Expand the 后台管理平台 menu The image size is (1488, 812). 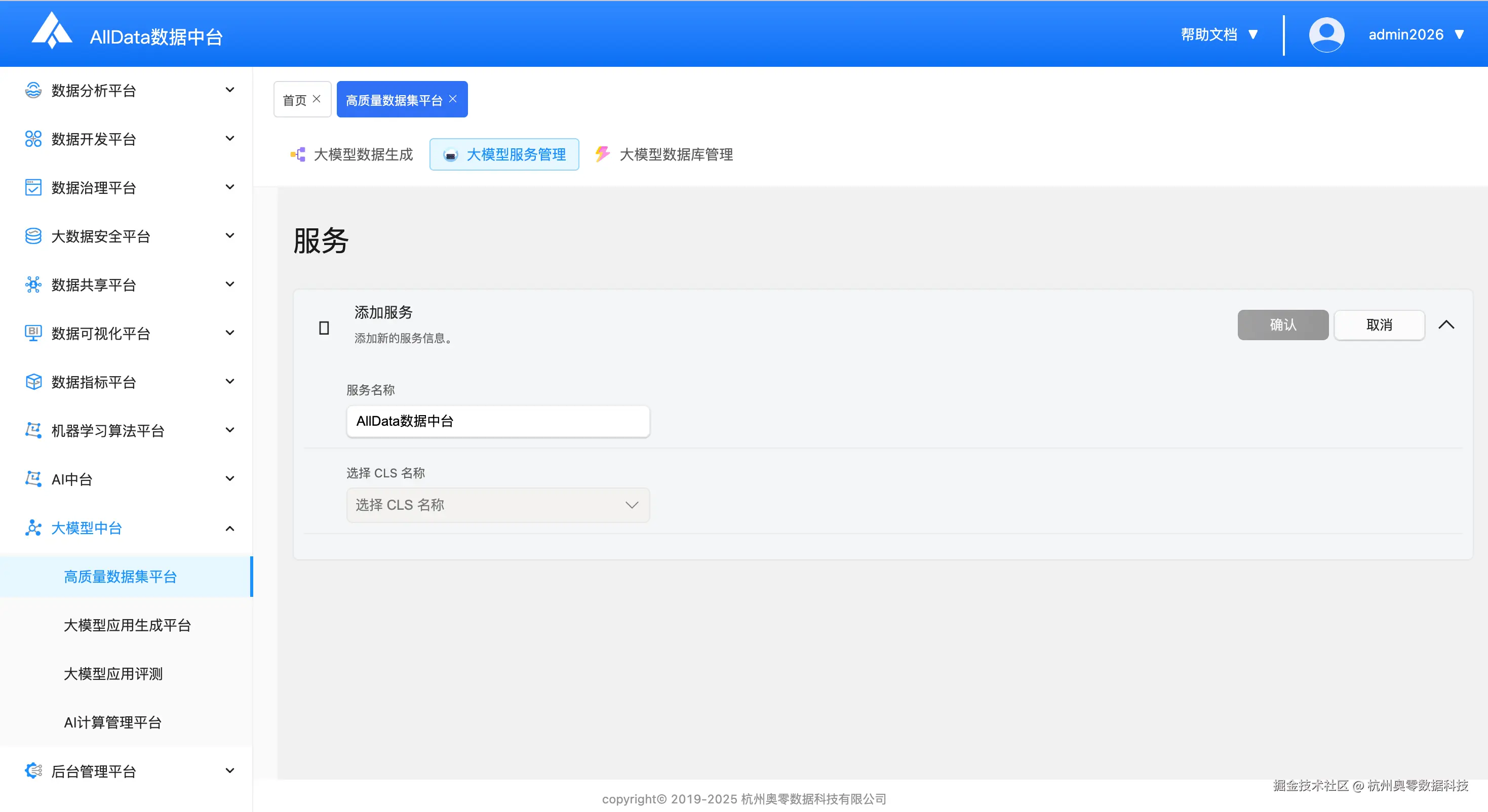tap(229, 770)
